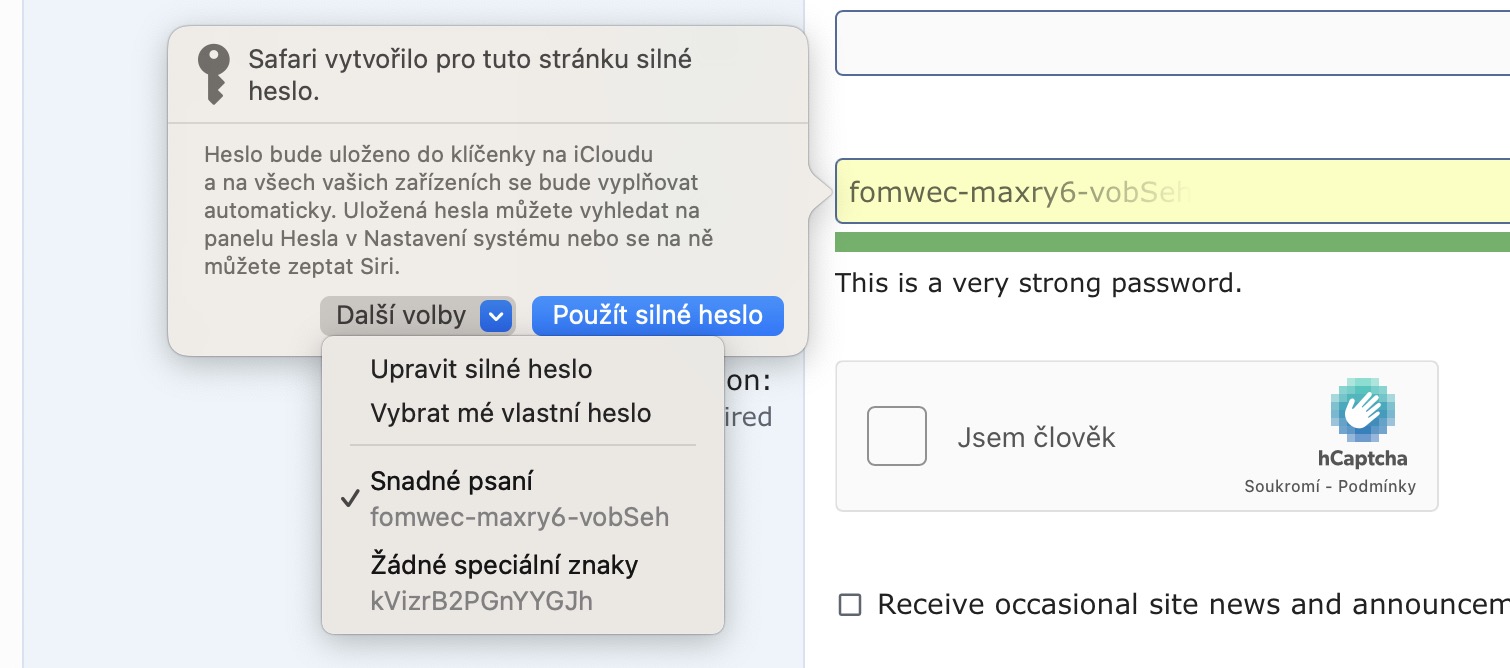This screenshot has width=1510, height=668.
Task: Choose Upravit silné heslo from the menu
Action: pyautogui.click(x=481, y=369)
